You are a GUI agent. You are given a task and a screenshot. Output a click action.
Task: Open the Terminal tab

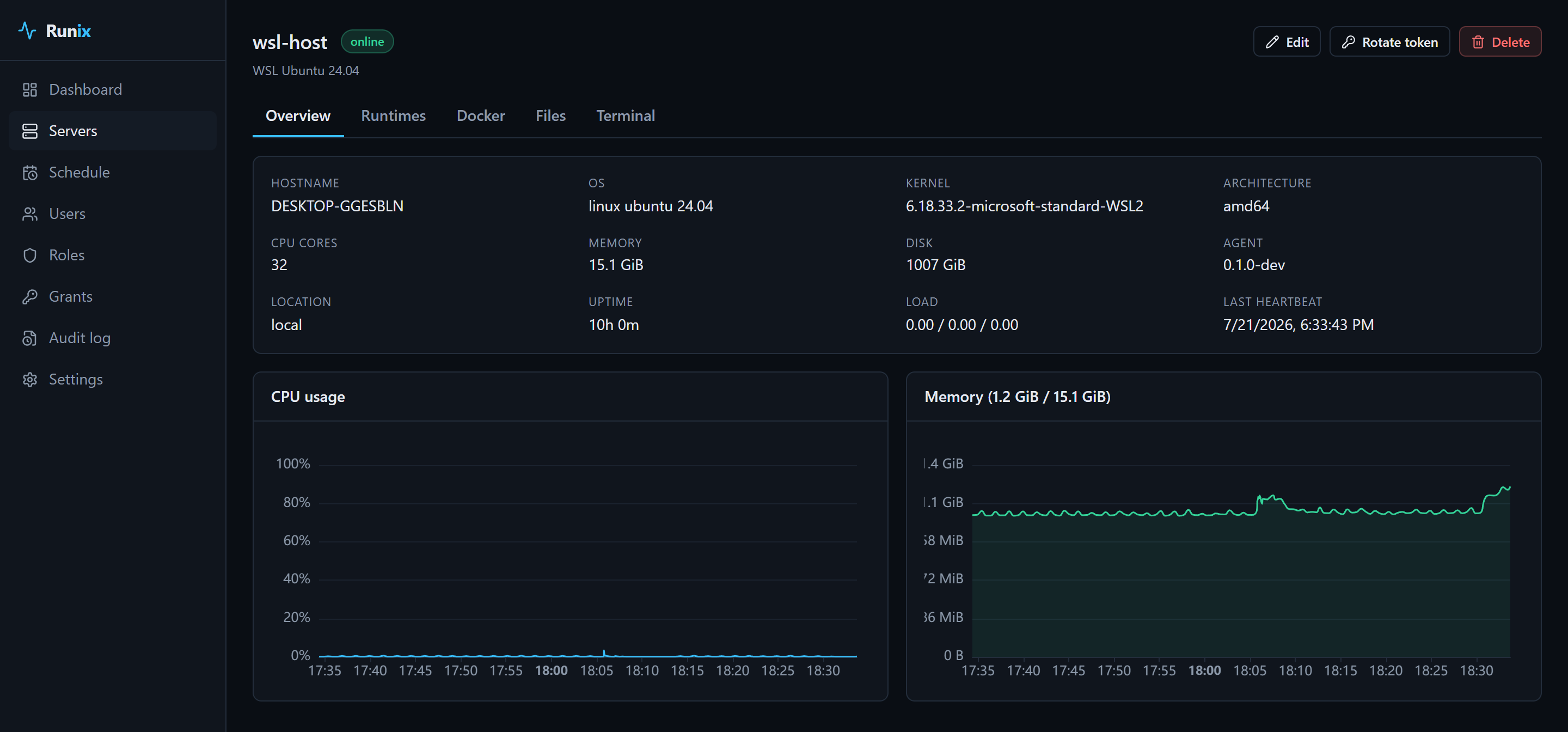tap(625, 115)
